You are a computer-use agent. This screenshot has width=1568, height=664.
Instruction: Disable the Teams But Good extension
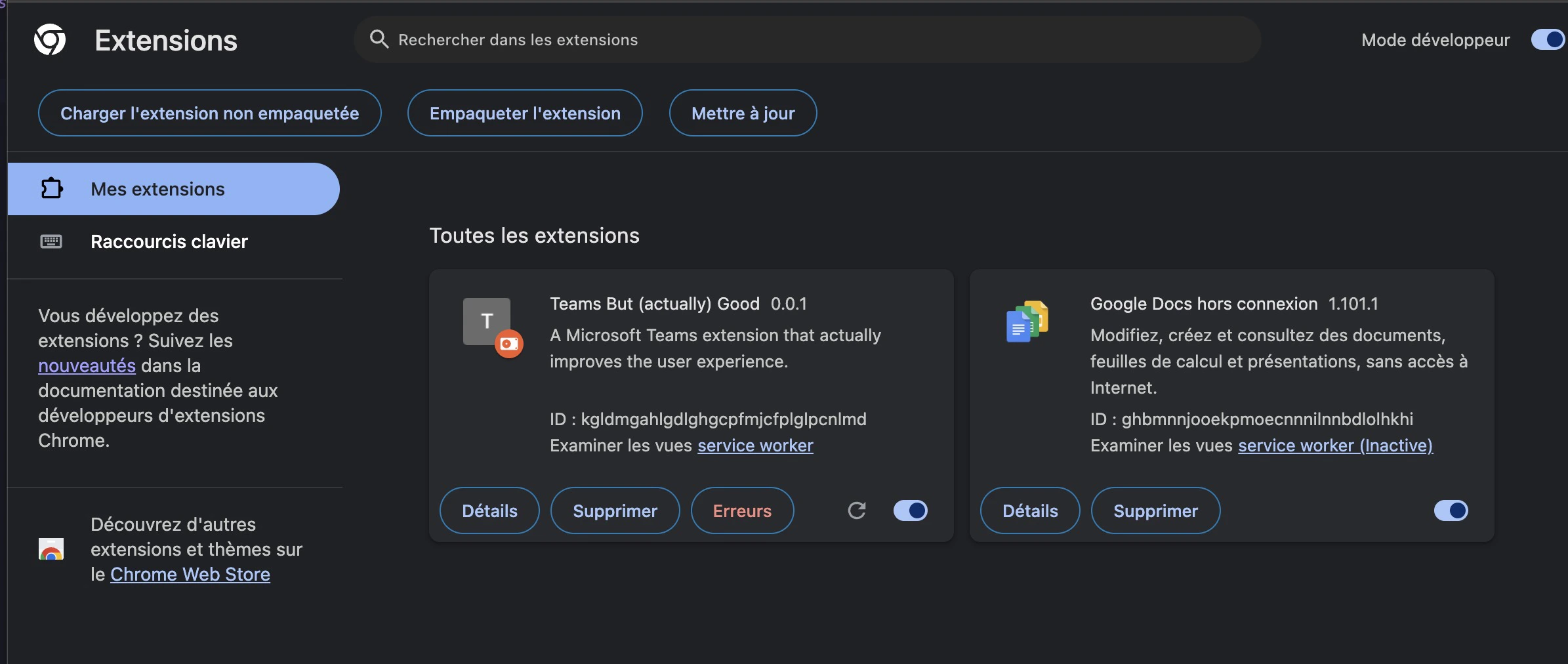pyautogui.click(x=911, y=510)
